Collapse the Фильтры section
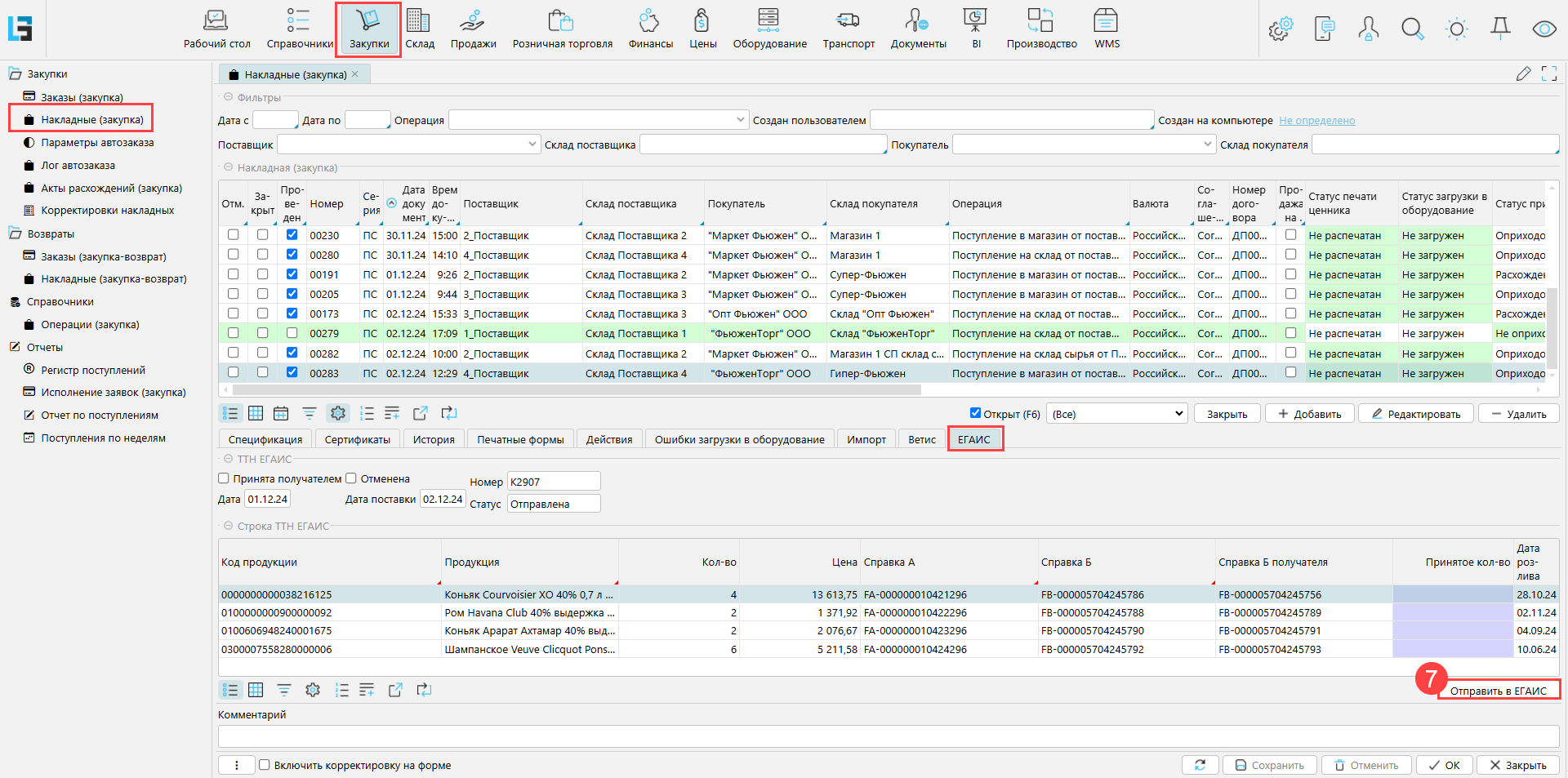This screenshot has width=1568, height=778. tap(229, 97)
